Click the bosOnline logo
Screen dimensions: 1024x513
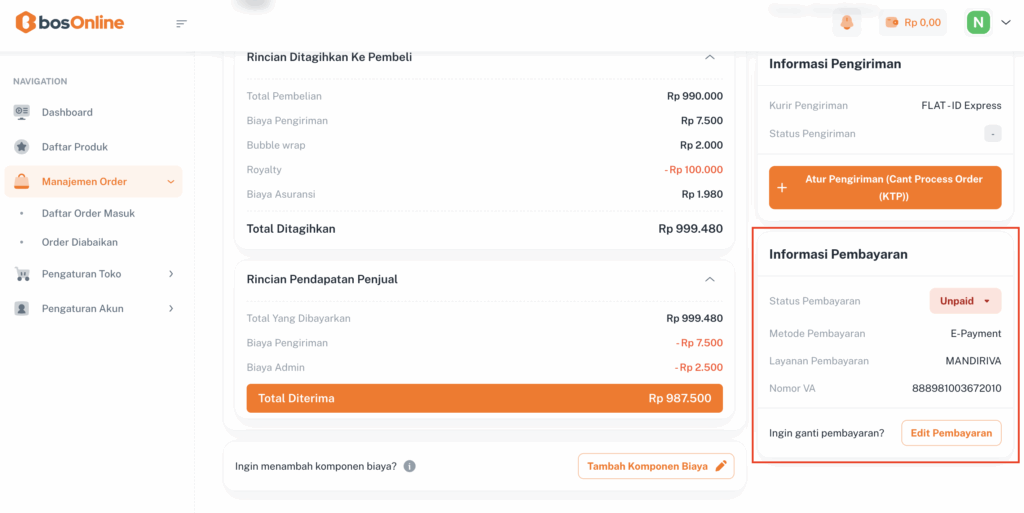[x=70, y=22]
